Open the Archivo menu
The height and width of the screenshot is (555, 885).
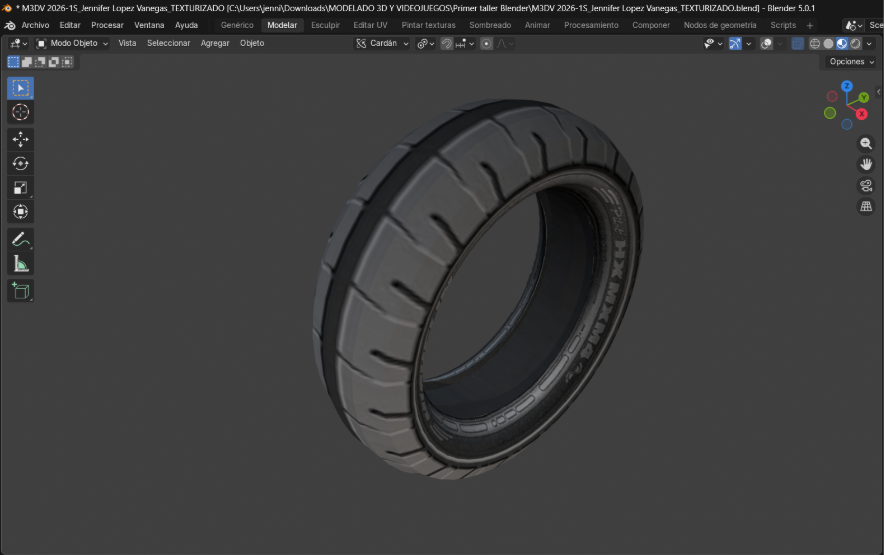[x=35, y=25]
